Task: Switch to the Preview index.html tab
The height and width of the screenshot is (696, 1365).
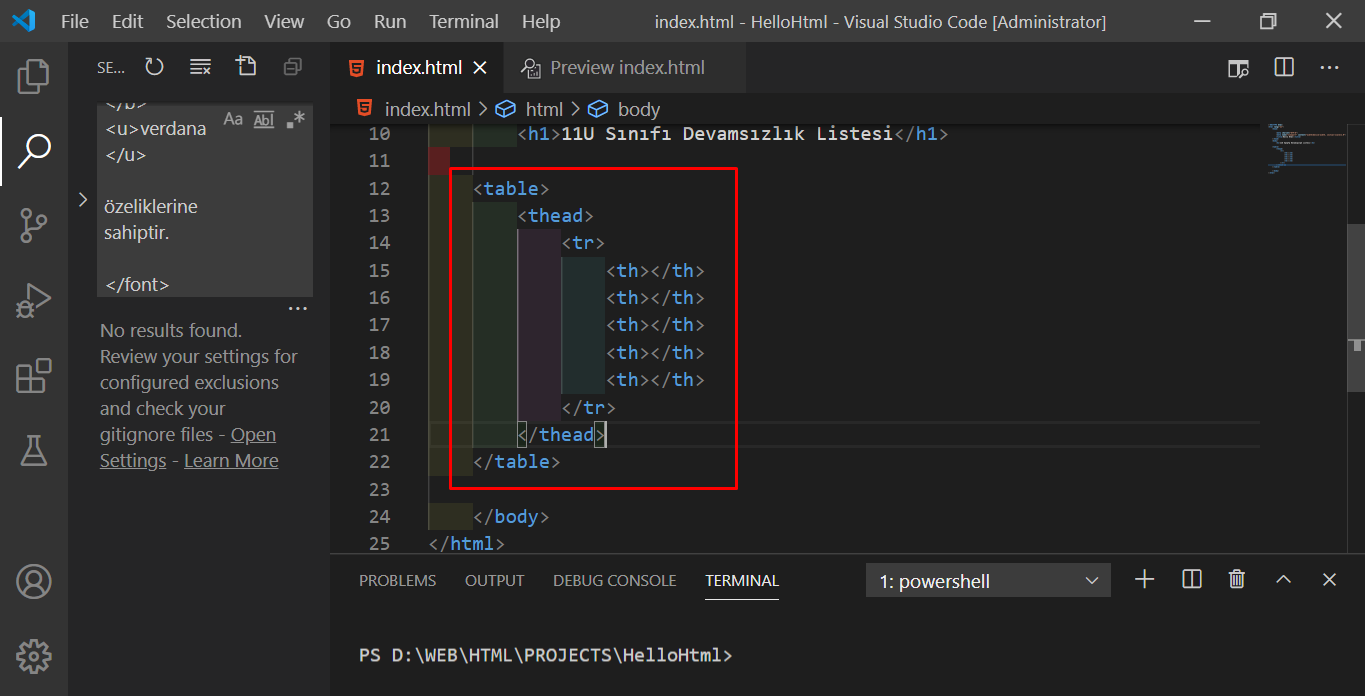Action: click(626, 68)
